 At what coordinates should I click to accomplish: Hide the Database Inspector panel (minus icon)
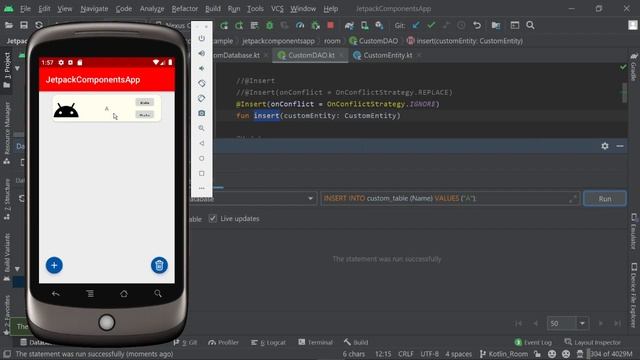(620, 146)
